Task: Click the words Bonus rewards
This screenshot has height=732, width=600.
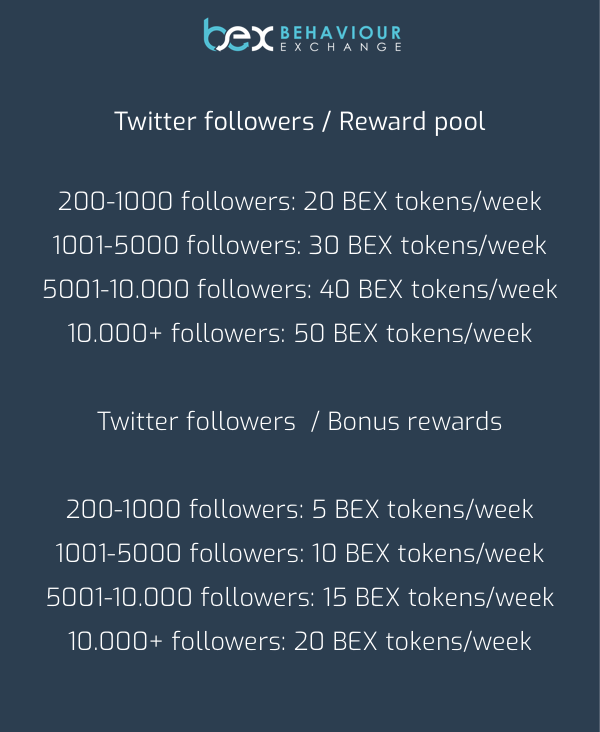Action: pos(415,422)
